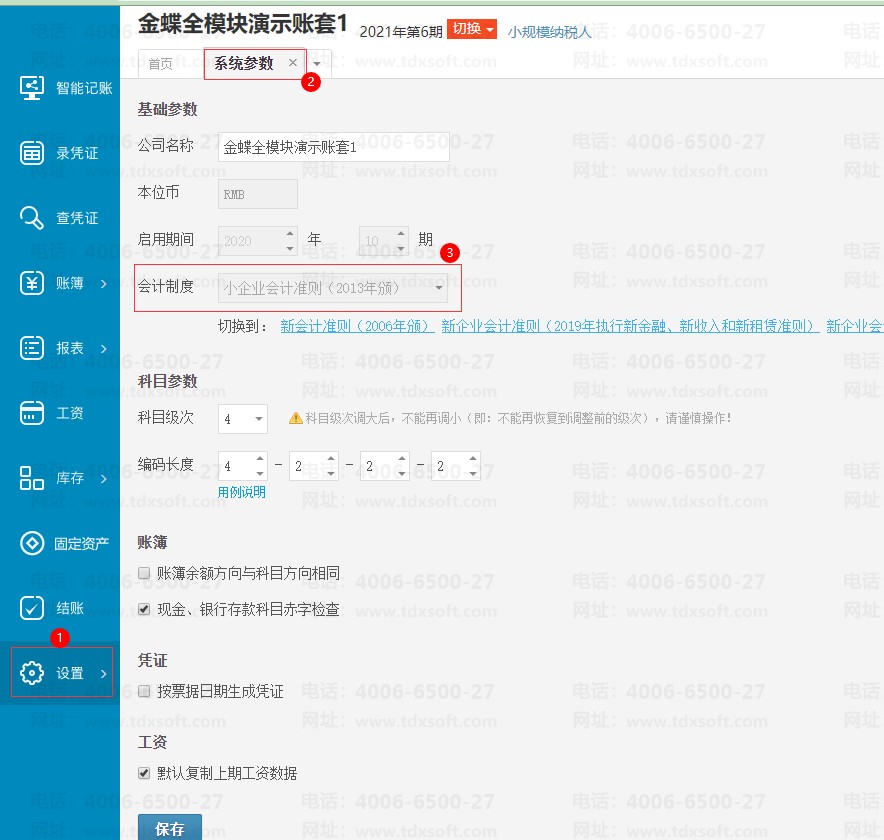Click the 工资 payroll icon
This screenshot has height=840, width=884.
(x=33, y=413)
